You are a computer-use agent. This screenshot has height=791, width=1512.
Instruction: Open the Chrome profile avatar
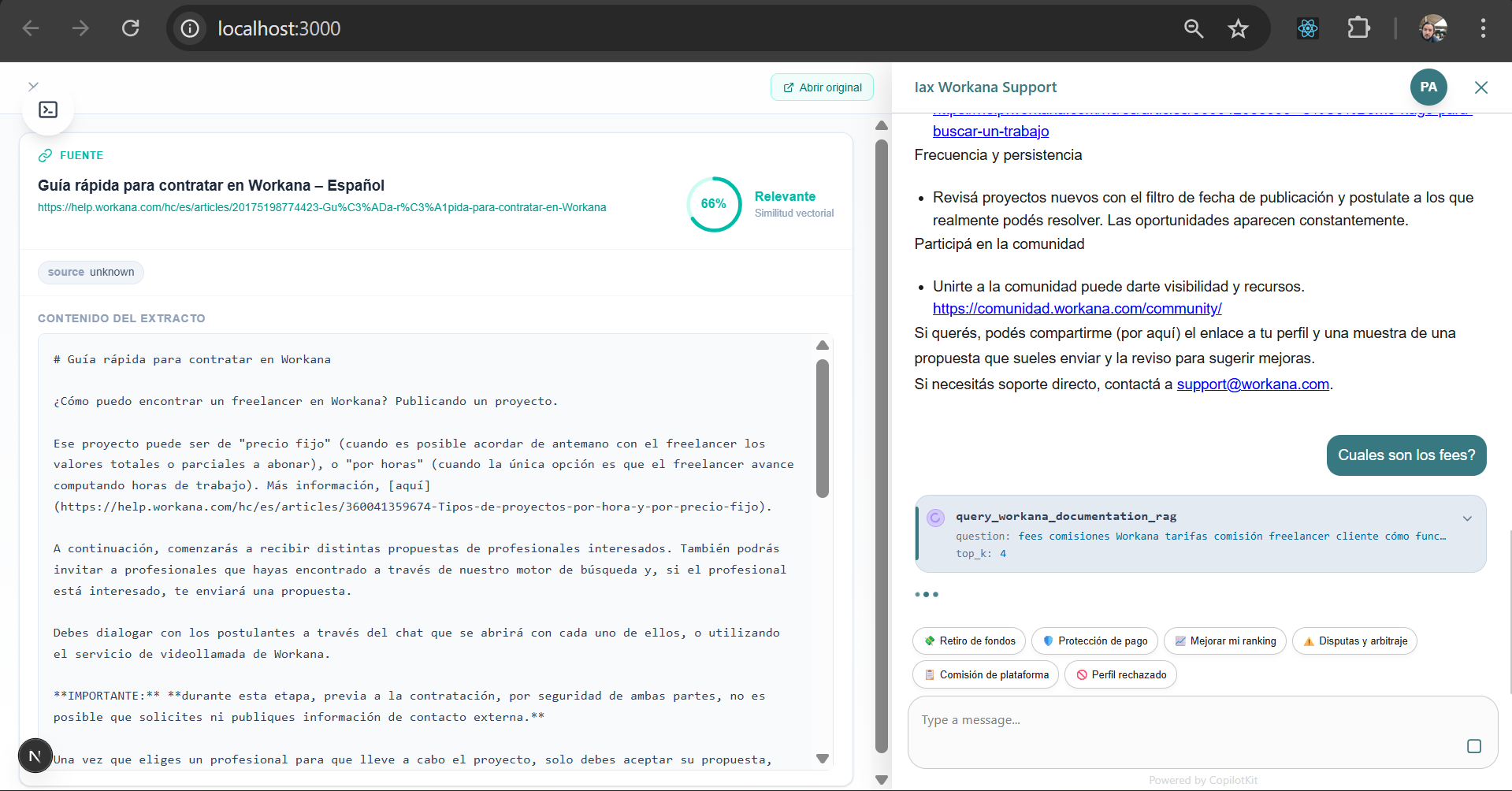1433,28
